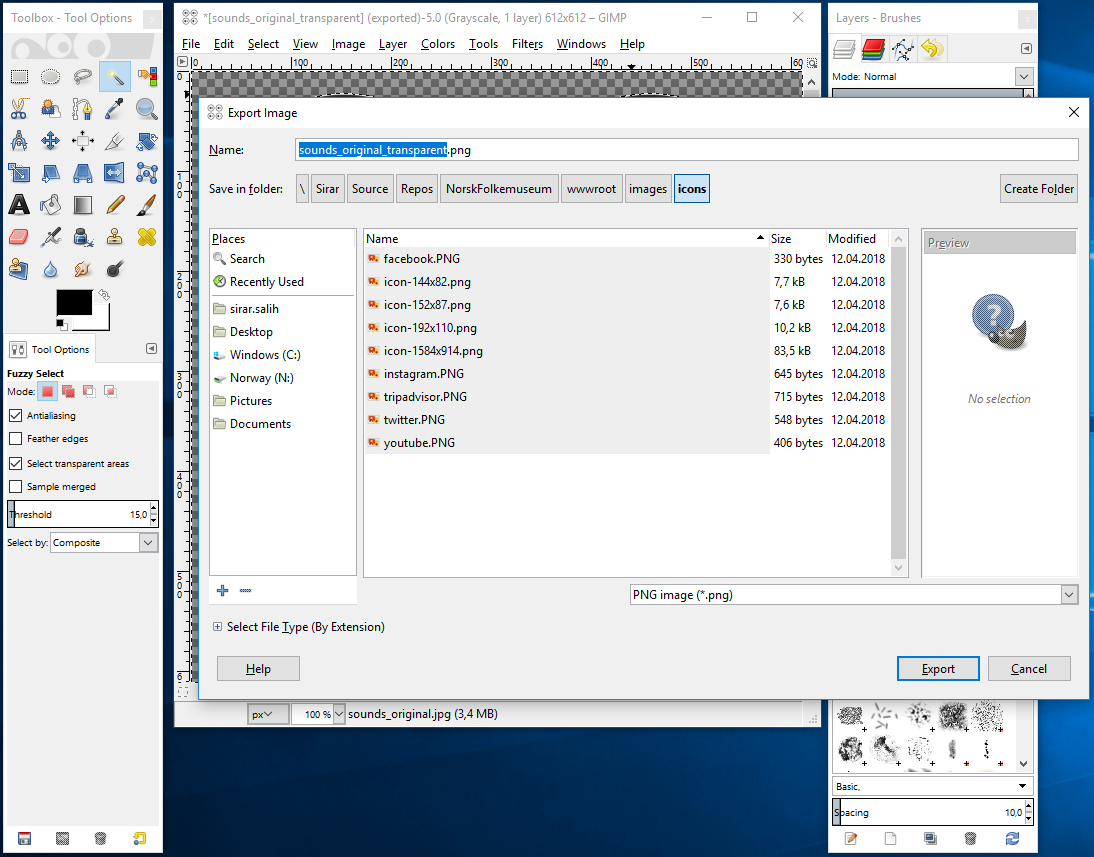Select the Eraser tool
The width and height of the screenshot is (1094, 857).
pyautogui.click(x=18, y=236)
